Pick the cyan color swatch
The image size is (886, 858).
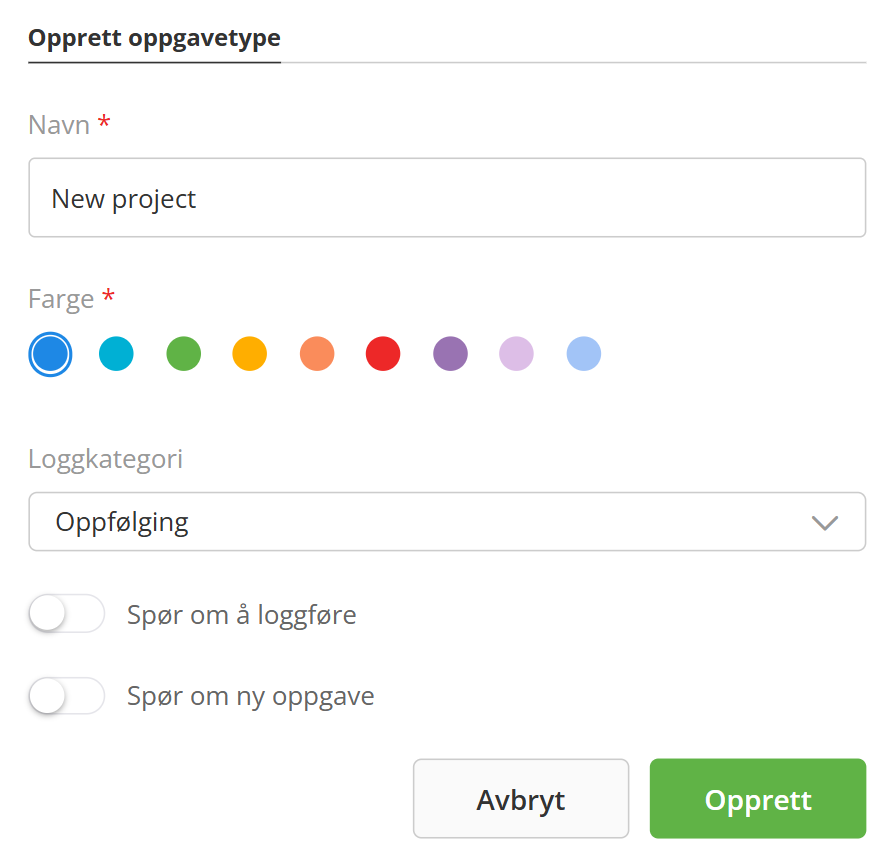116,354
